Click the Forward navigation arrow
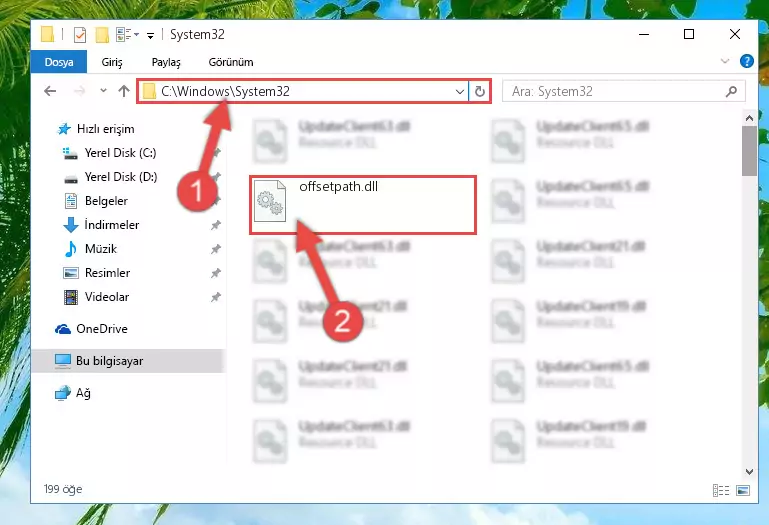 tap(79, 91)
